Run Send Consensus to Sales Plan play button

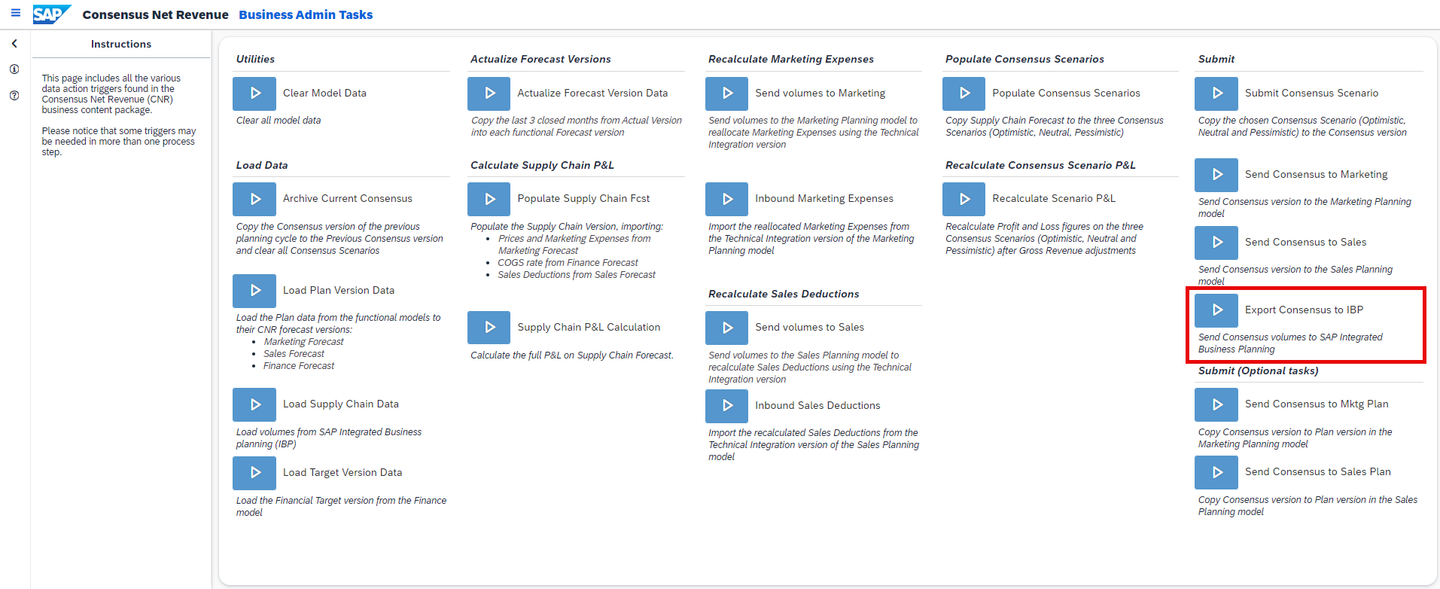(1217, 473)
